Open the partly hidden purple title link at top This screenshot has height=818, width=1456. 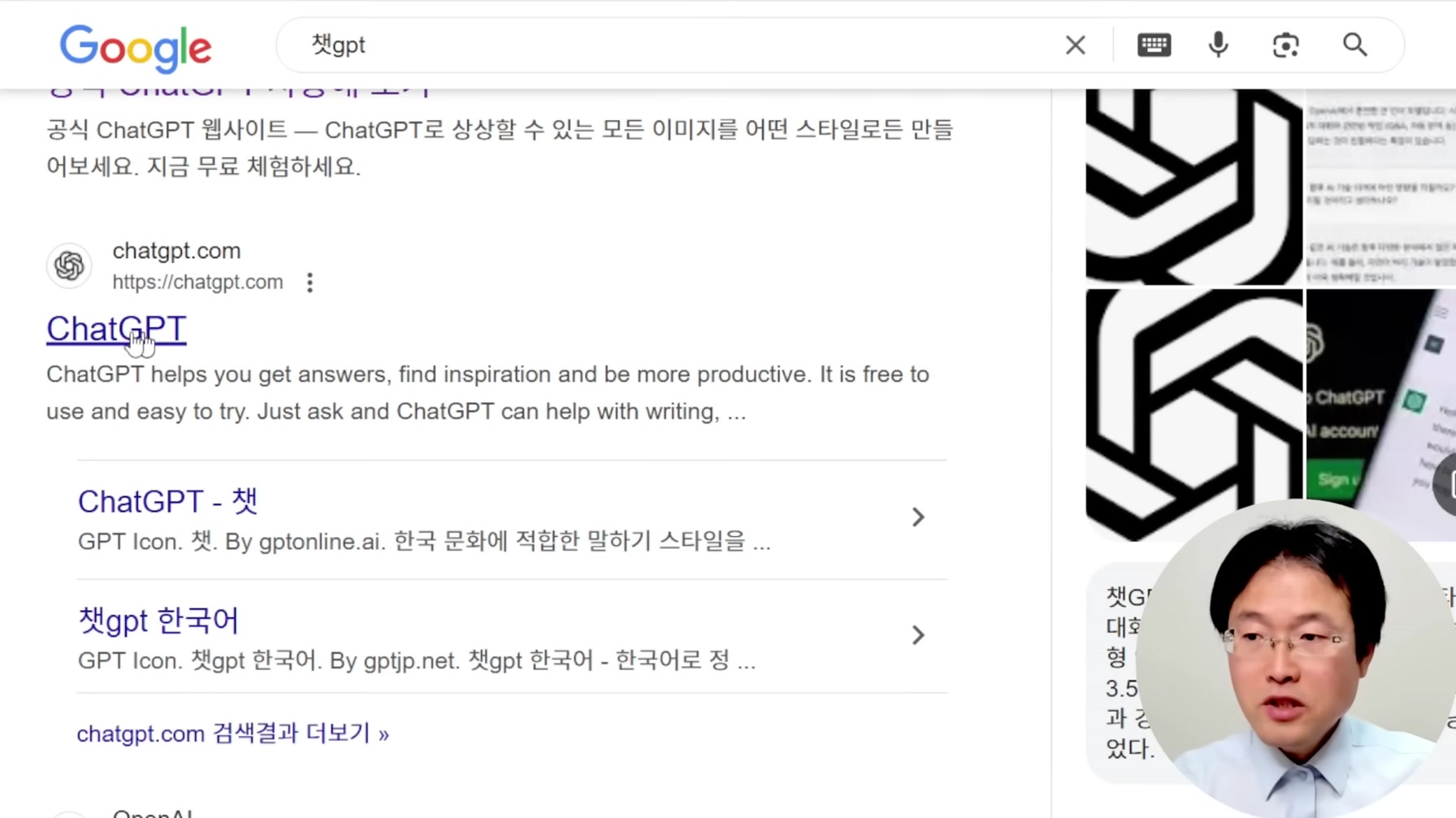238,91
